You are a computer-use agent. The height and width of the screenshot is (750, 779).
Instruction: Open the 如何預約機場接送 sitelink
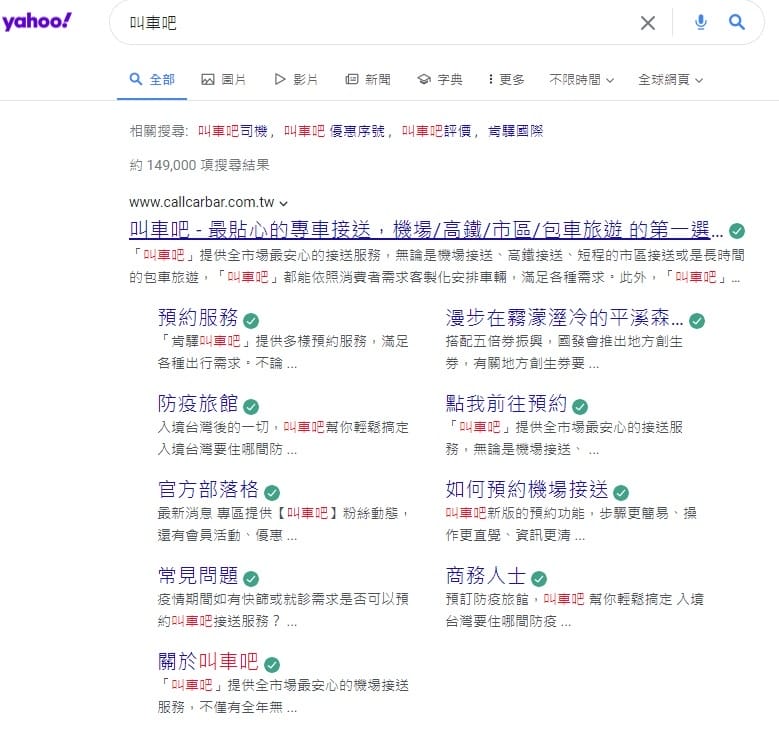(x=527, y=489)
